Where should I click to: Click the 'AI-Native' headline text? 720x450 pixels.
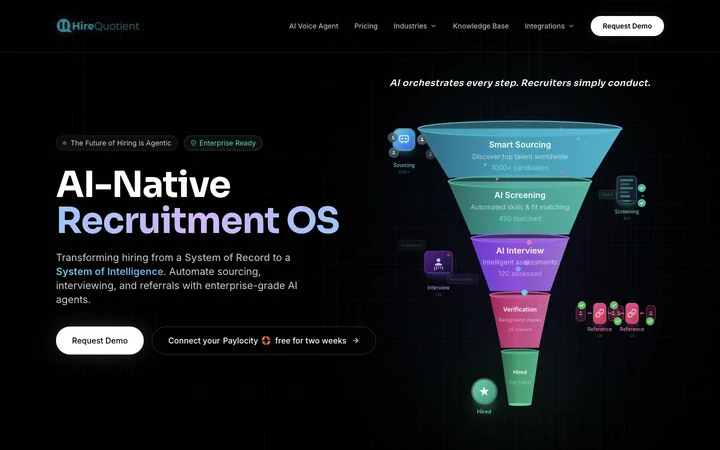point(143,184)
